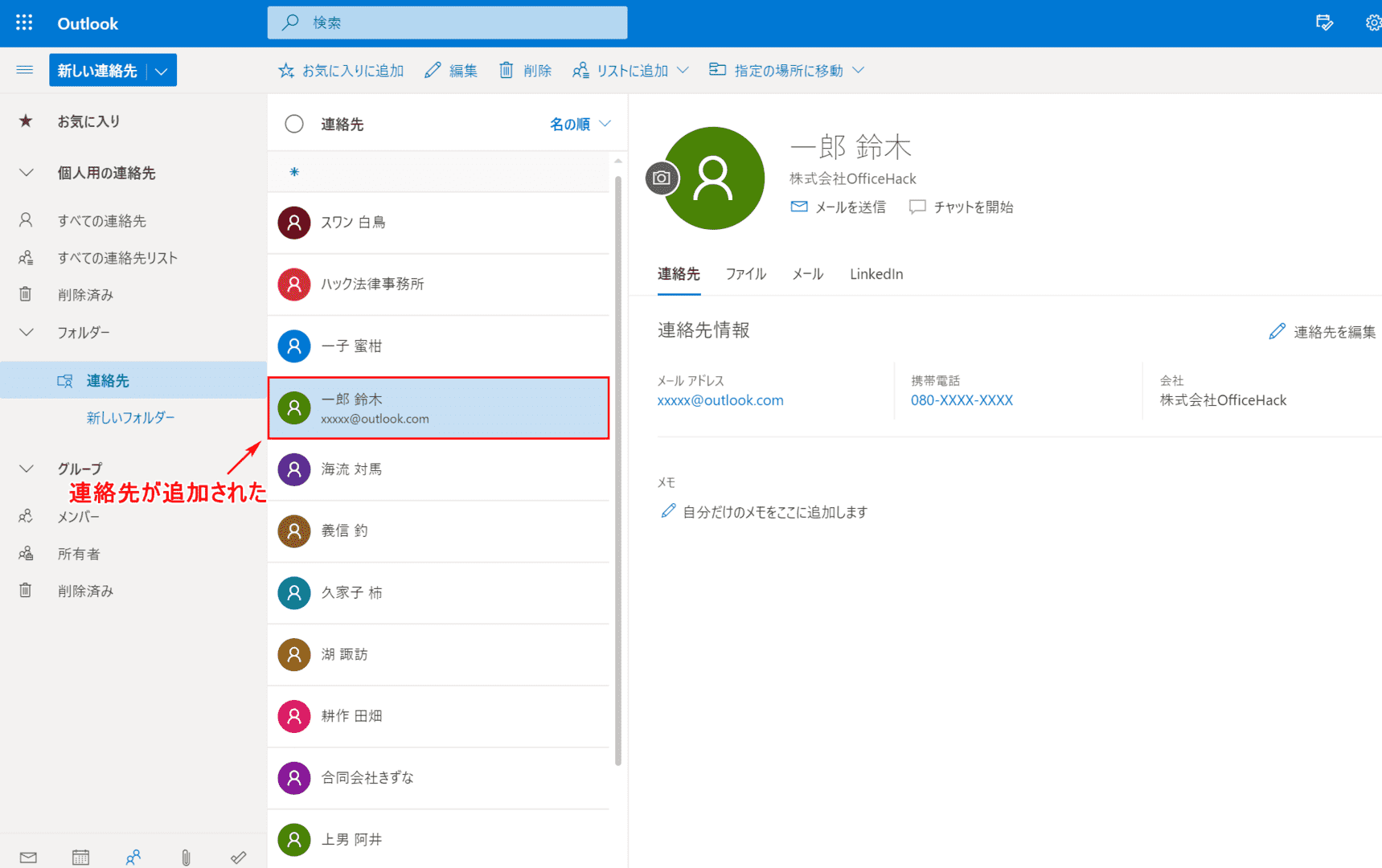This screenshot has width=1382, height=868.
Task: Click チャットを開始 link
Action: pos(961,207)
